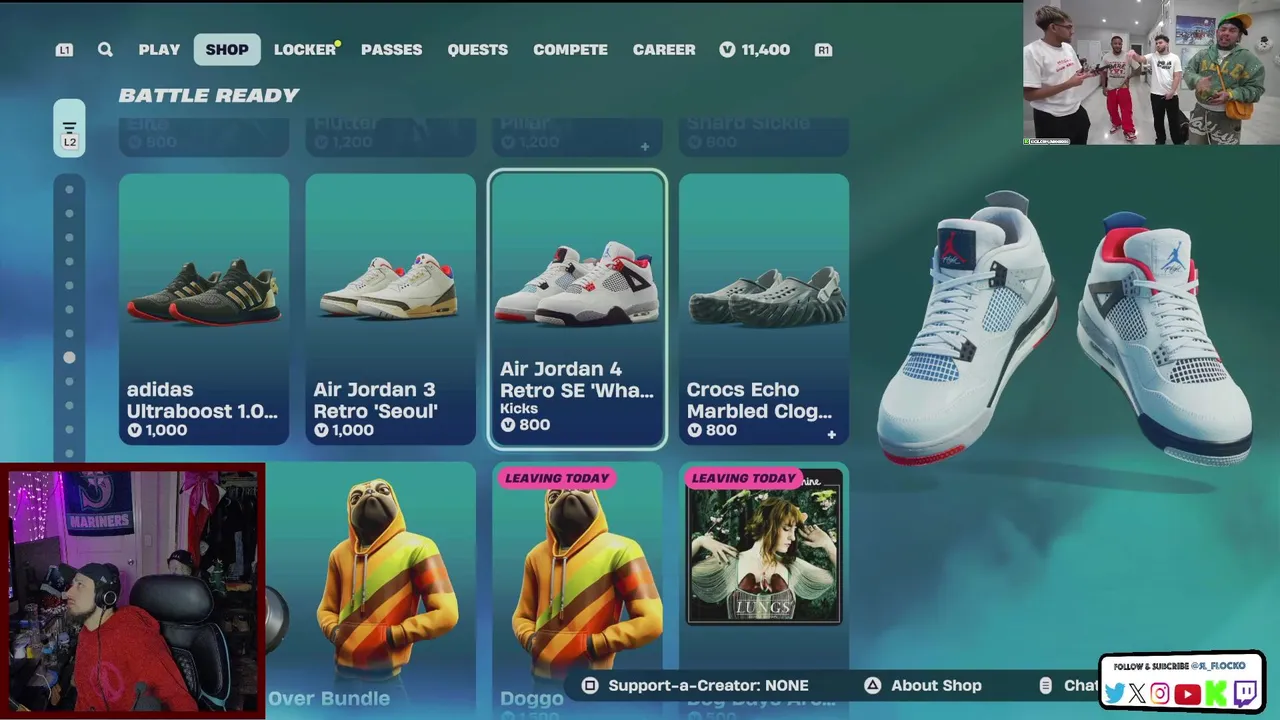Select Air Jordan 3 Retro 'Seoul' card
Image resolution: width=1280 pixels, height=720 pixels.
pos(390,309)
